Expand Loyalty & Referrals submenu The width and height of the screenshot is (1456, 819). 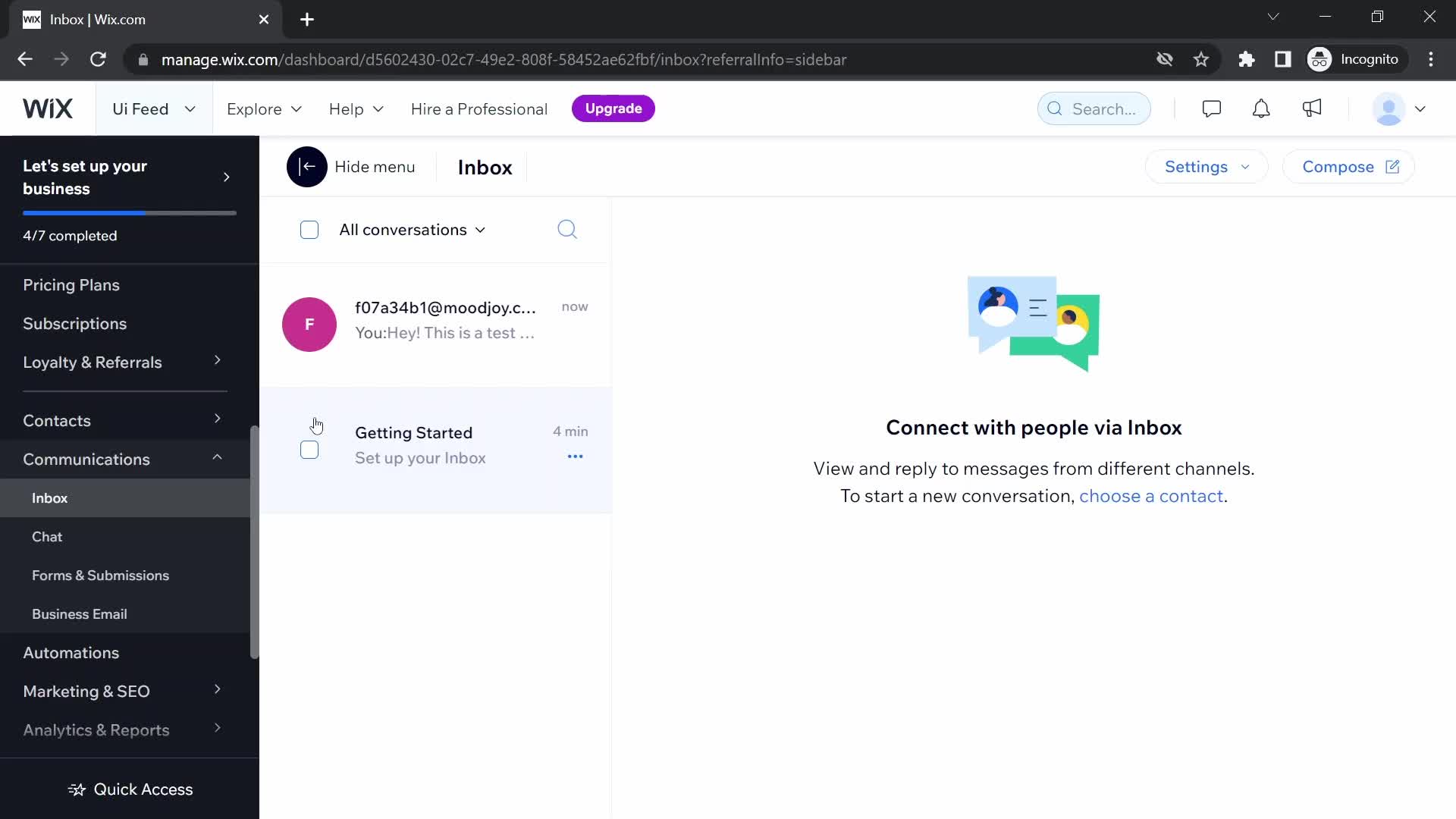pos(217,360)
